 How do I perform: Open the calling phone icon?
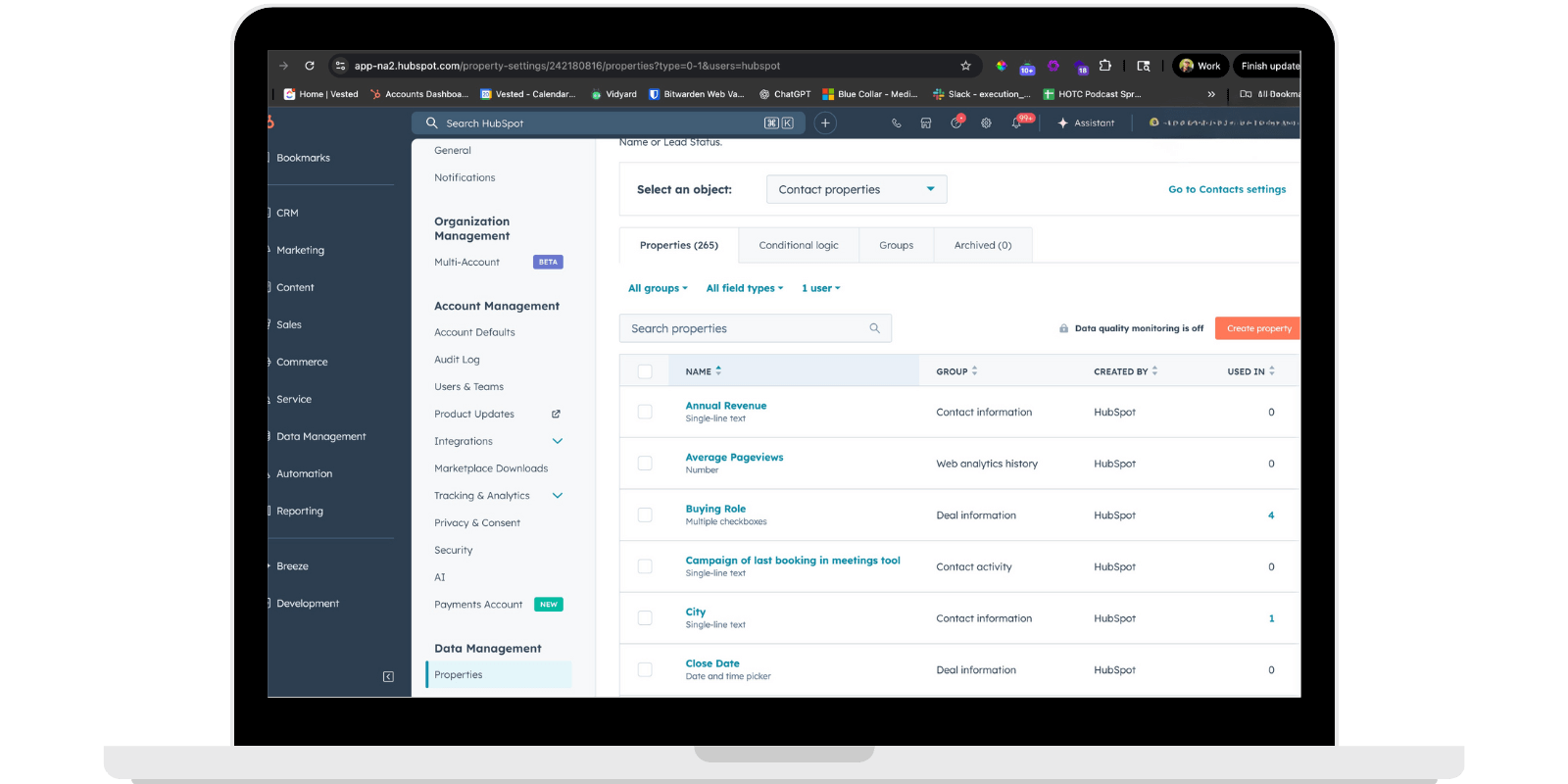[896, 123]
